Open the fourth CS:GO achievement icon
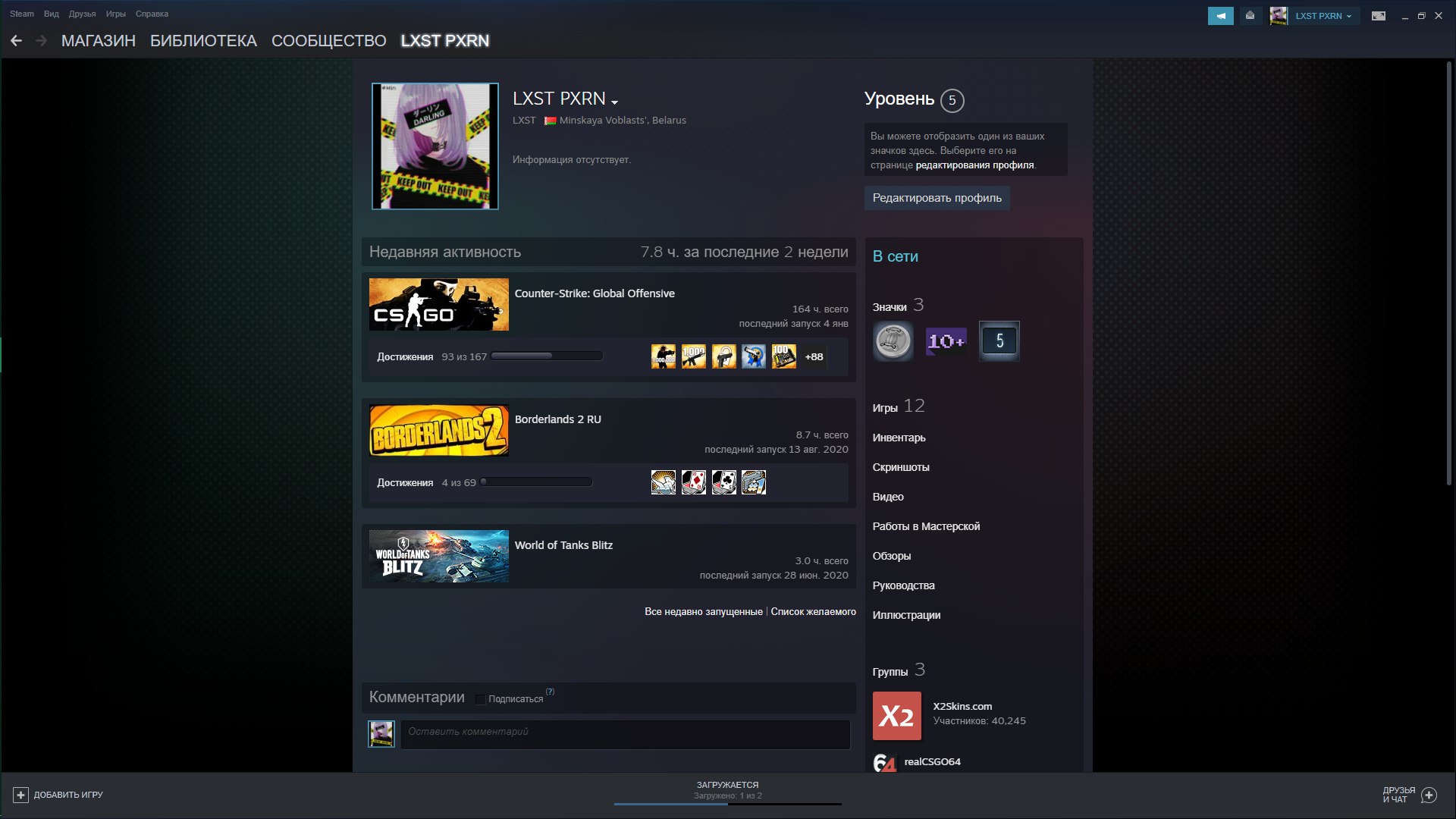This screenshot has height=819, width=1456. tap(754, 356)
